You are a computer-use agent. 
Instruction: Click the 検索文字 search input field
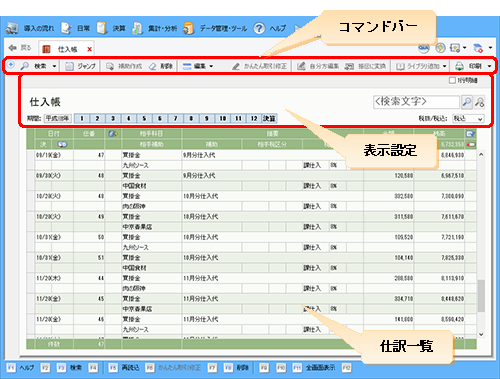tap(416, 102)
